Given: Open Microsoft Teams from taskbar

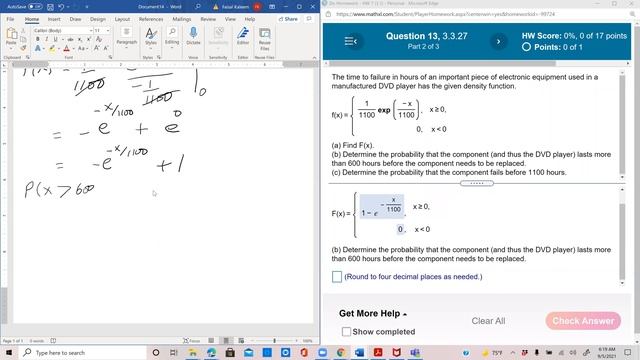Looking at the screenshot, I should click(x=415, y=352).
